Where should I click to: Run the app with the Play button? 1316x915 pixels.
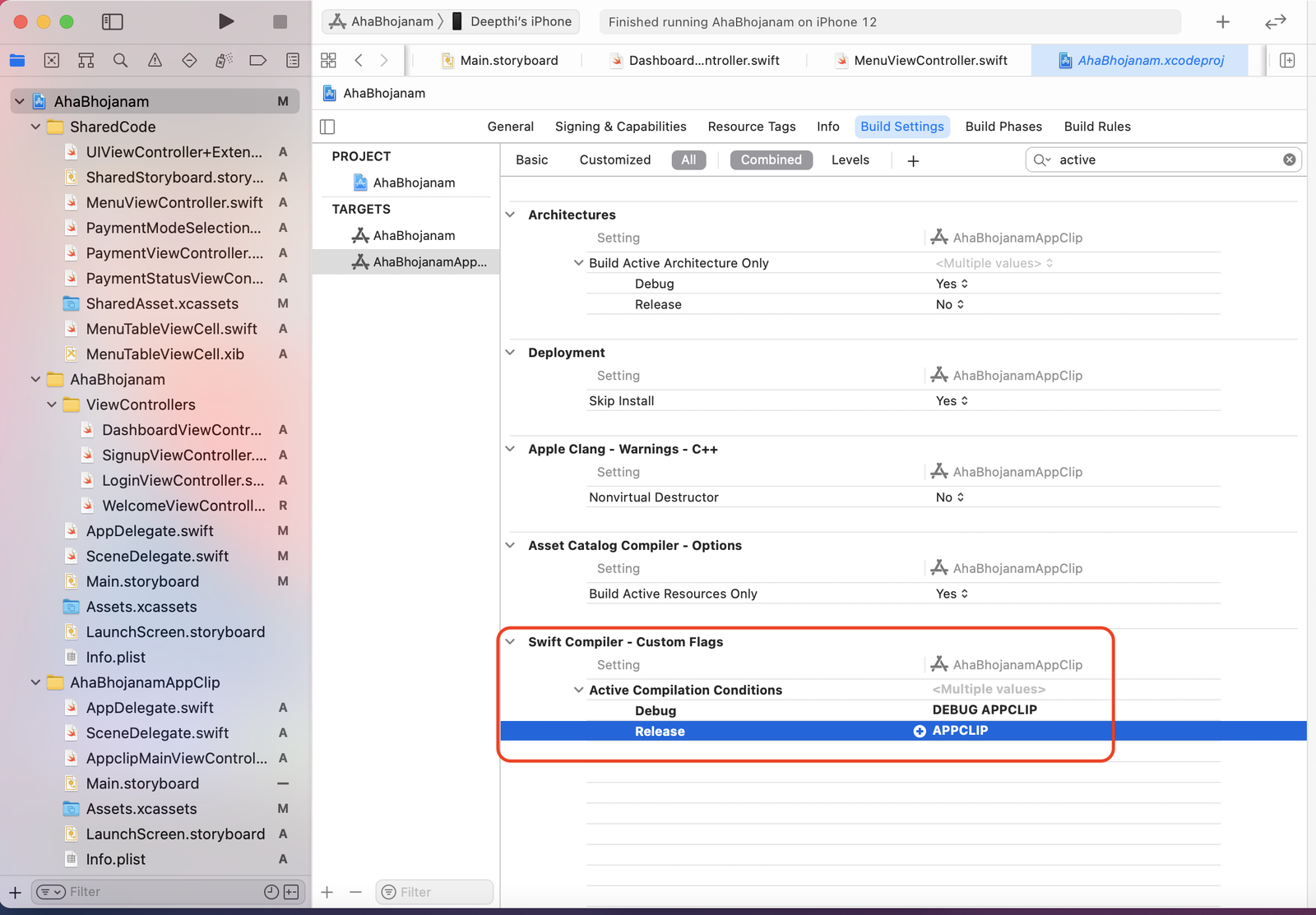(225, 21)
